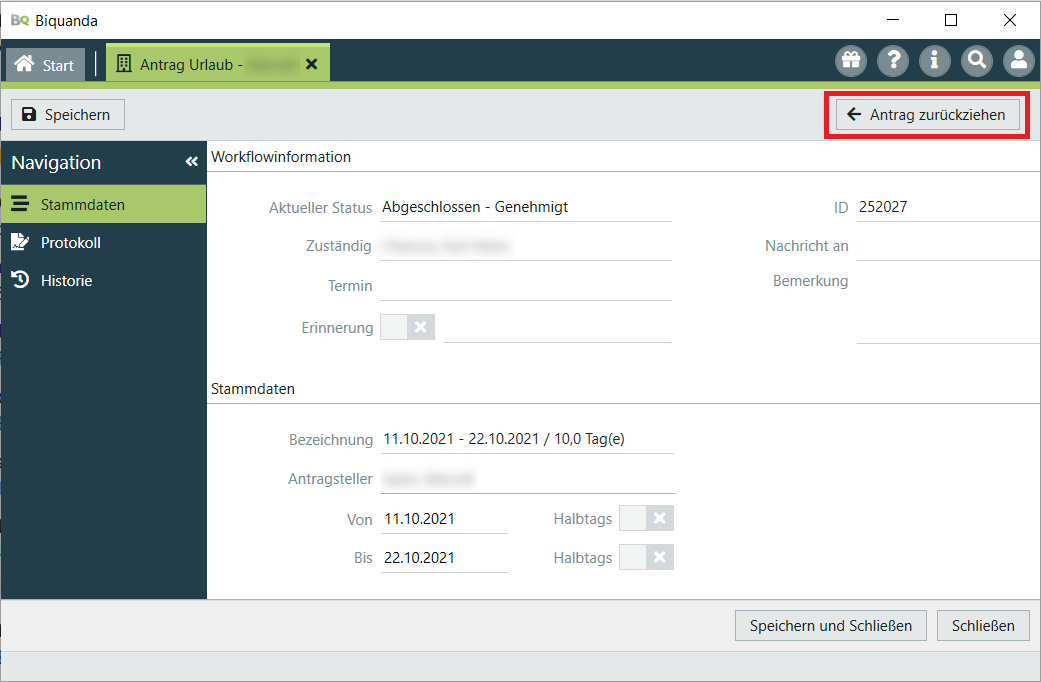Toggle Halbtags switch for Von date

point(646,518)
